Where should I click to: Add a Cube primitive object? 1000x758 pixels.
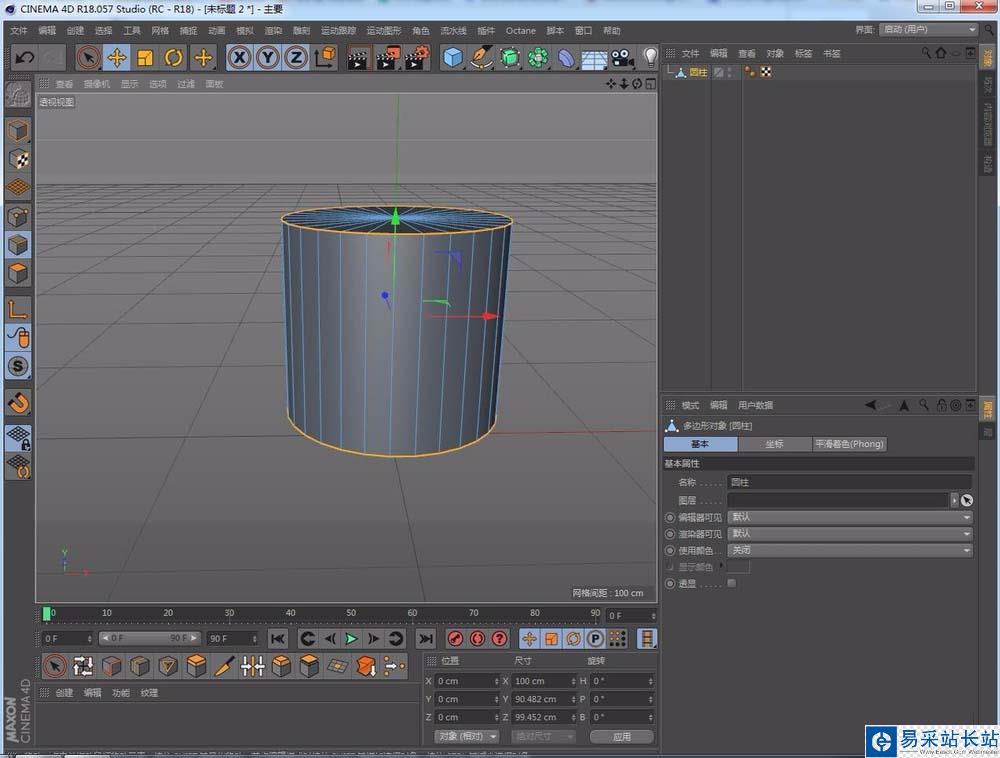click(453, 58)
